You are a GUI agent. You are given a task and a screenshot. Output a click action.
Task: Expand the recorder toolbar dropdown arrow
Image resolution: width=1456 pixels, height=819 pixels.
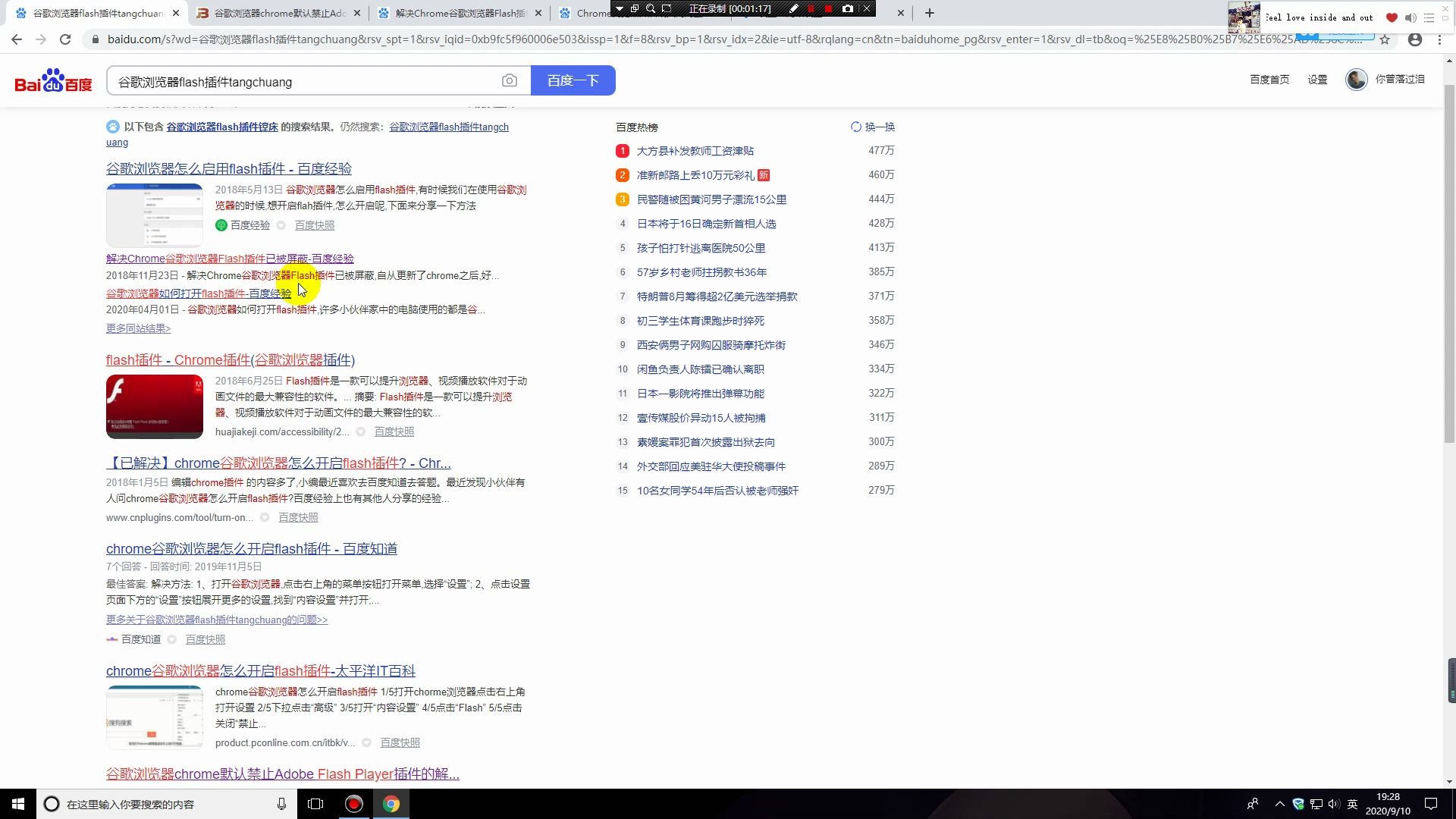click(620, 8)
